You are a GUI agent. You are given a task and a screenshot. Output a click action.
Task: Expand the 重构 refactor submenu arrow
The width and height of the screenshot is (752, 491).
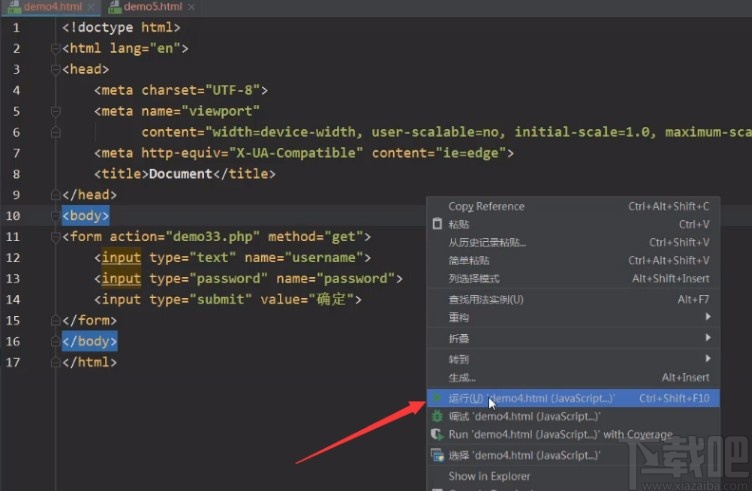(x=708, y=316)
